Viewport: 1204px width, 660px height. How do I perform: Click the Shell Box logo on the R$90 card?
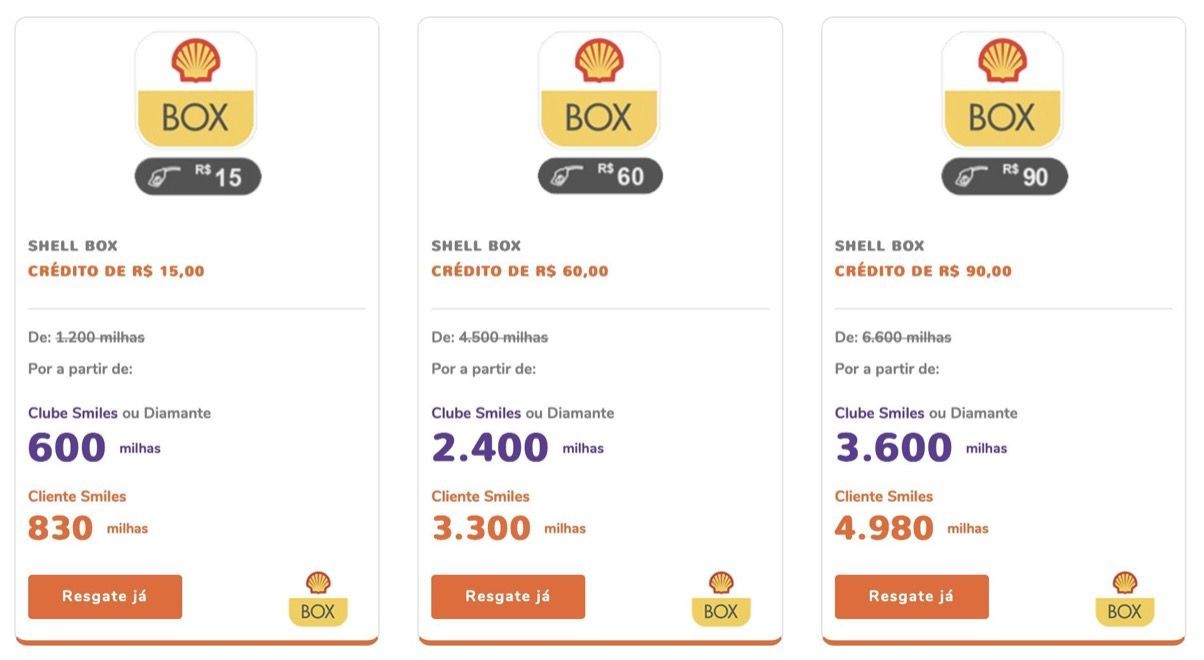1003,90
